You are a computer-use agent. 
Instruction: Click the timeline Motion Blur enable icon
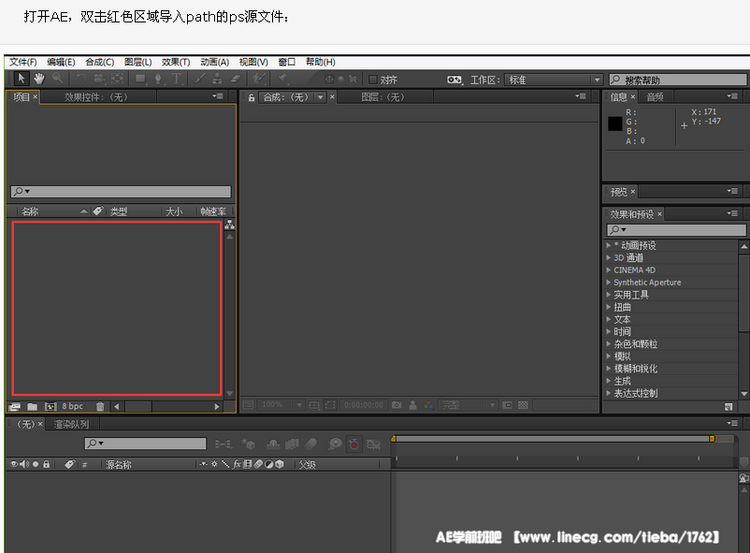pyautogui.click(x=311, y=444)
